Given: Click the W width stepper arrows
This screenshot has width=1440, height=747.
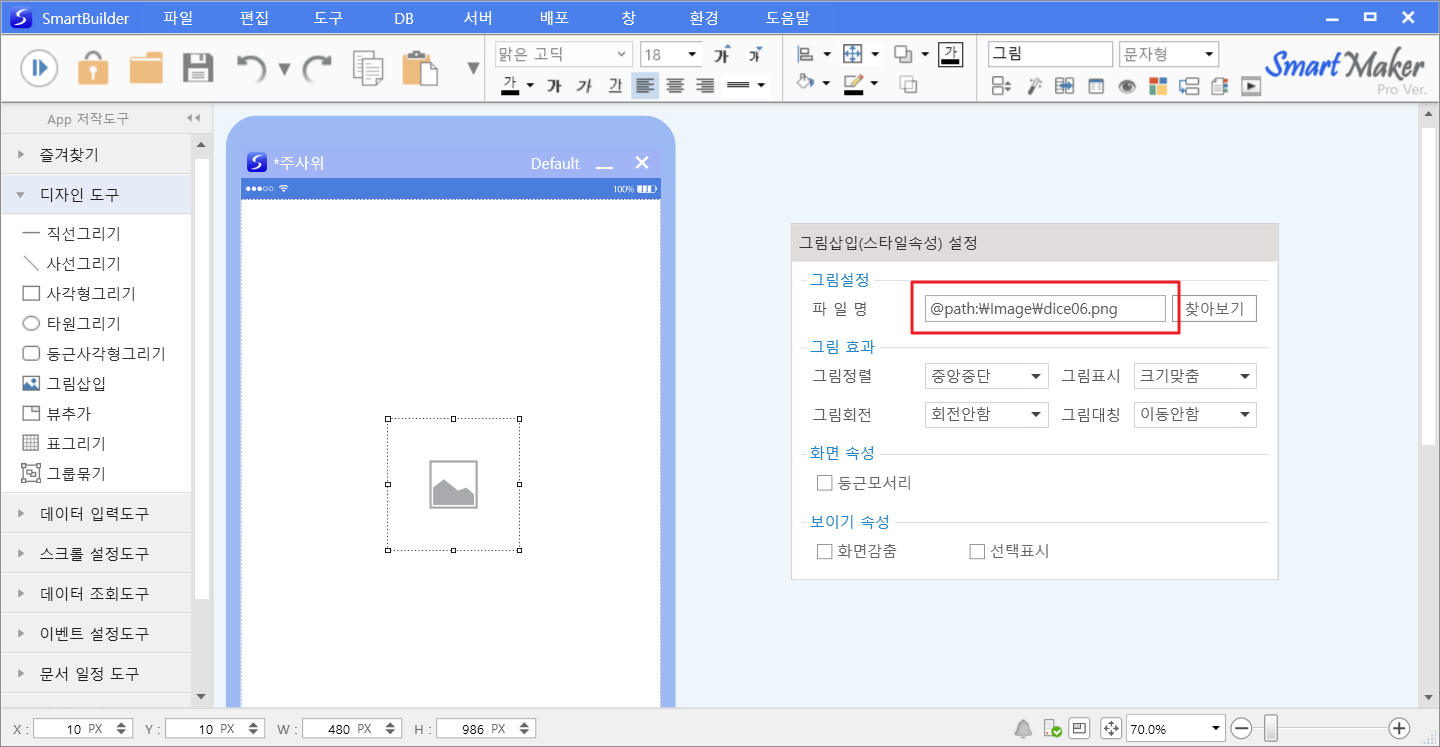Looking at the screenshot, I should point(390,728).
